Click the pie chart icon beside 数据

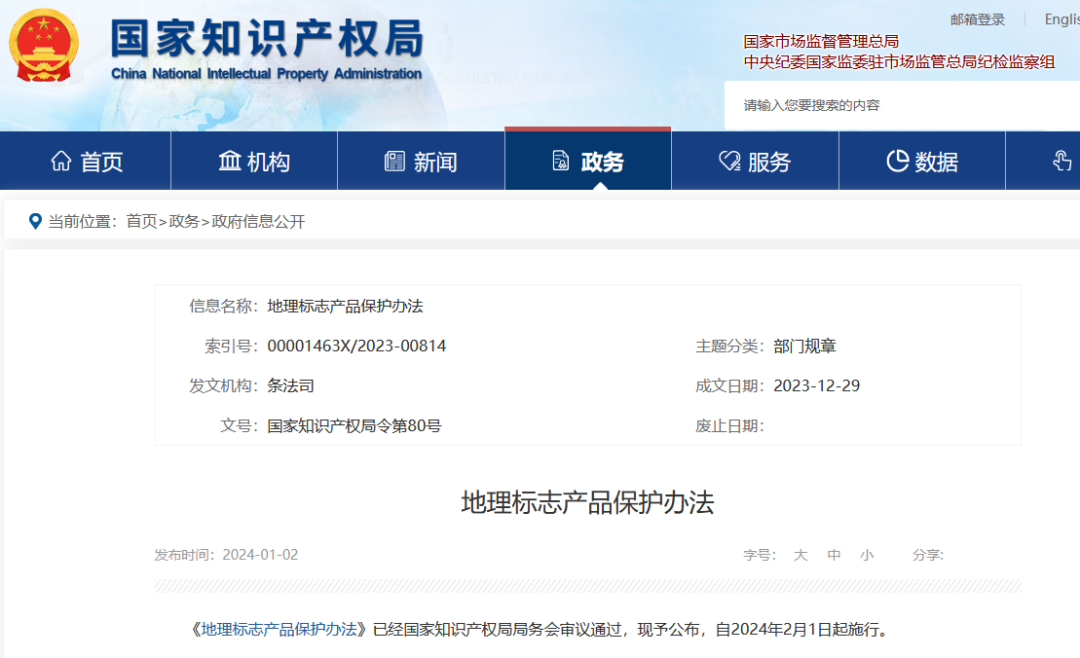897,161
